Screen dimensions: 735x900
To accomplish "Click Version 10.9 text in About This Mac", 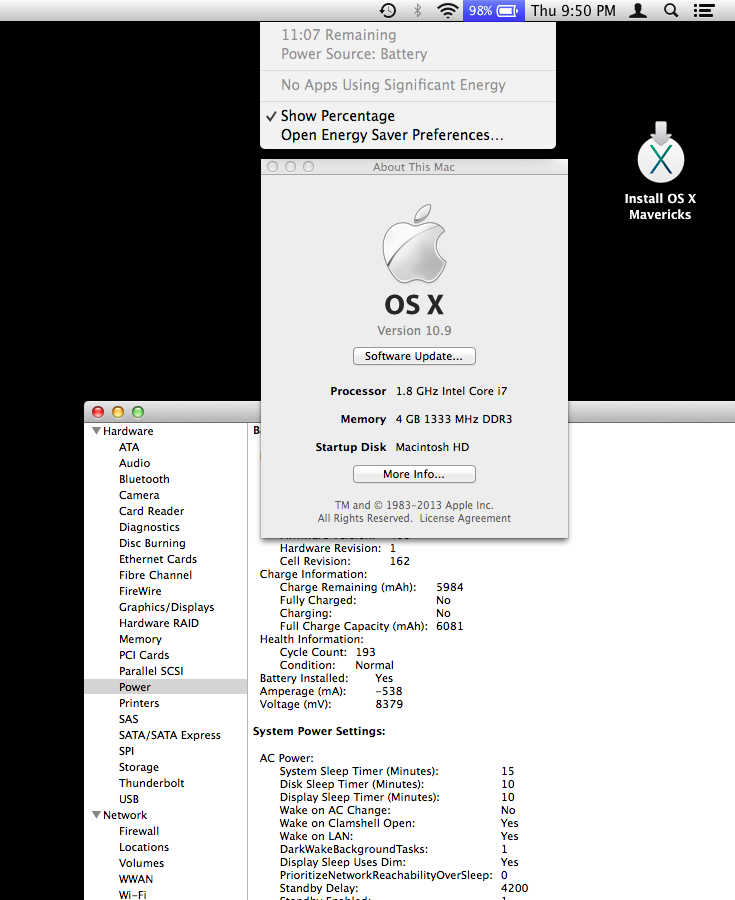I will (x=414, y=331).
